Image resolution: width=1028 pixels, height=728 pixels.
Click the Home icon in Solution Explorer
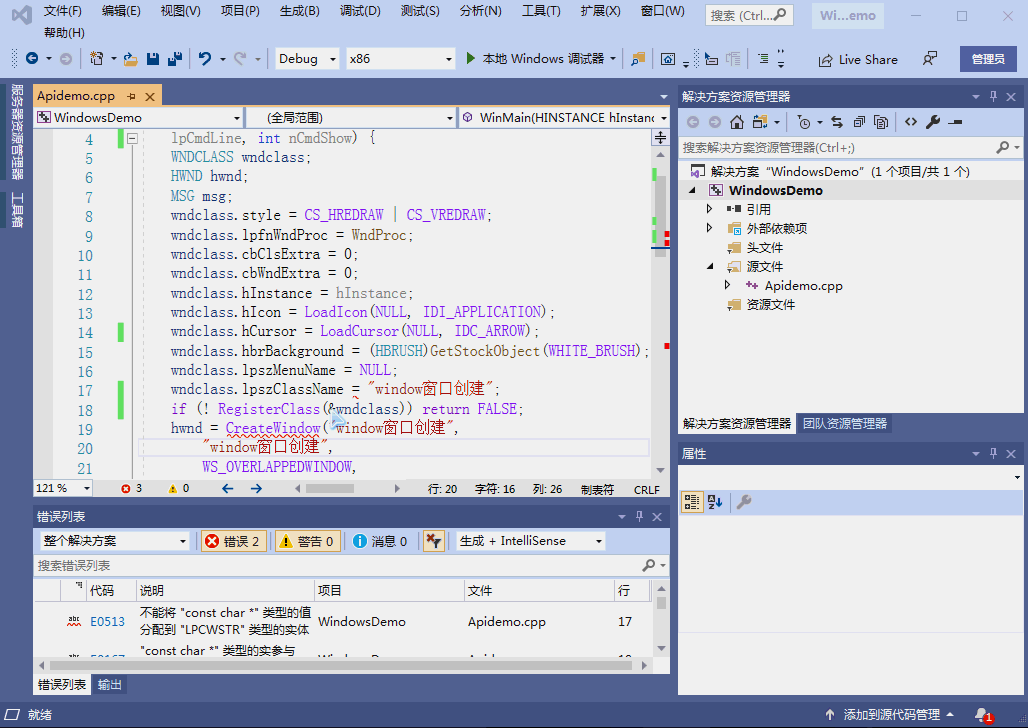[737, 122]
